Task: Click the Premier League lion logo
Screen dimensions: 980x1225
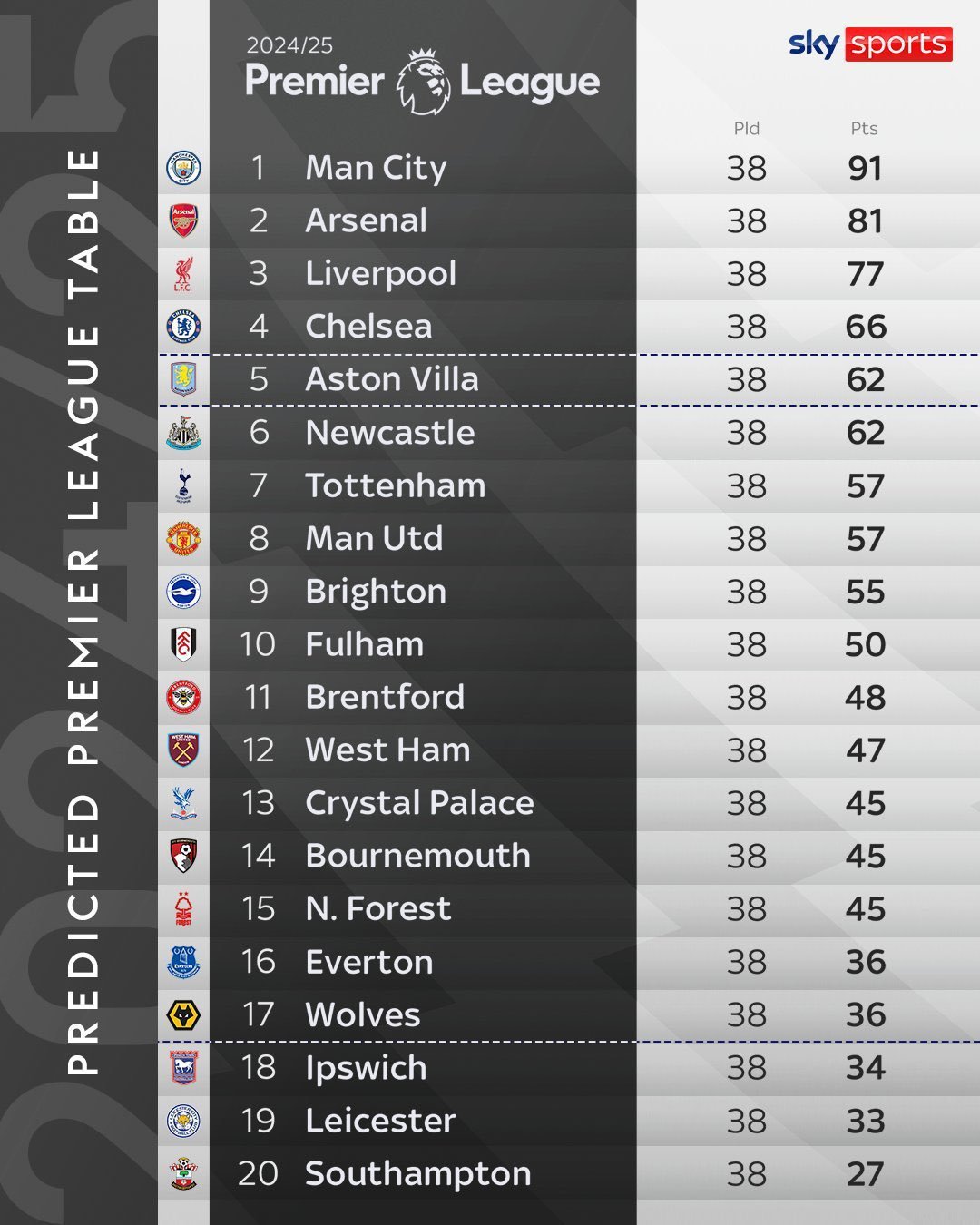Action: point(423,82)
